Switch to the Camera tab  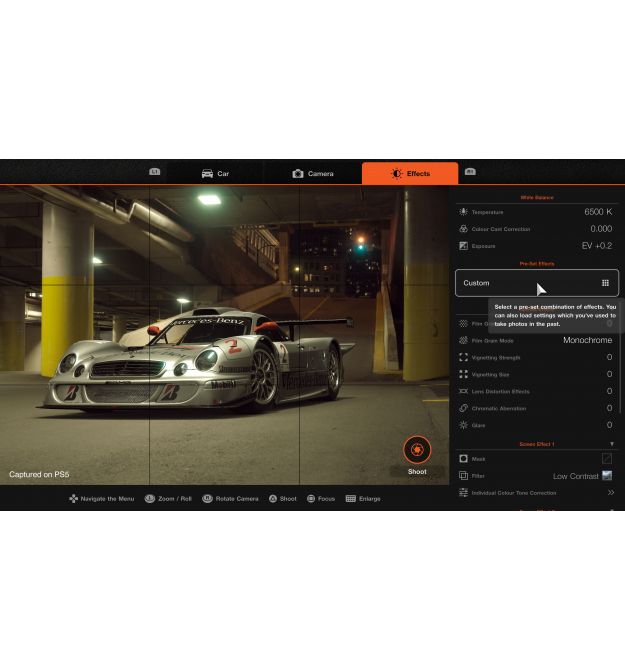[x=313, y=174]
